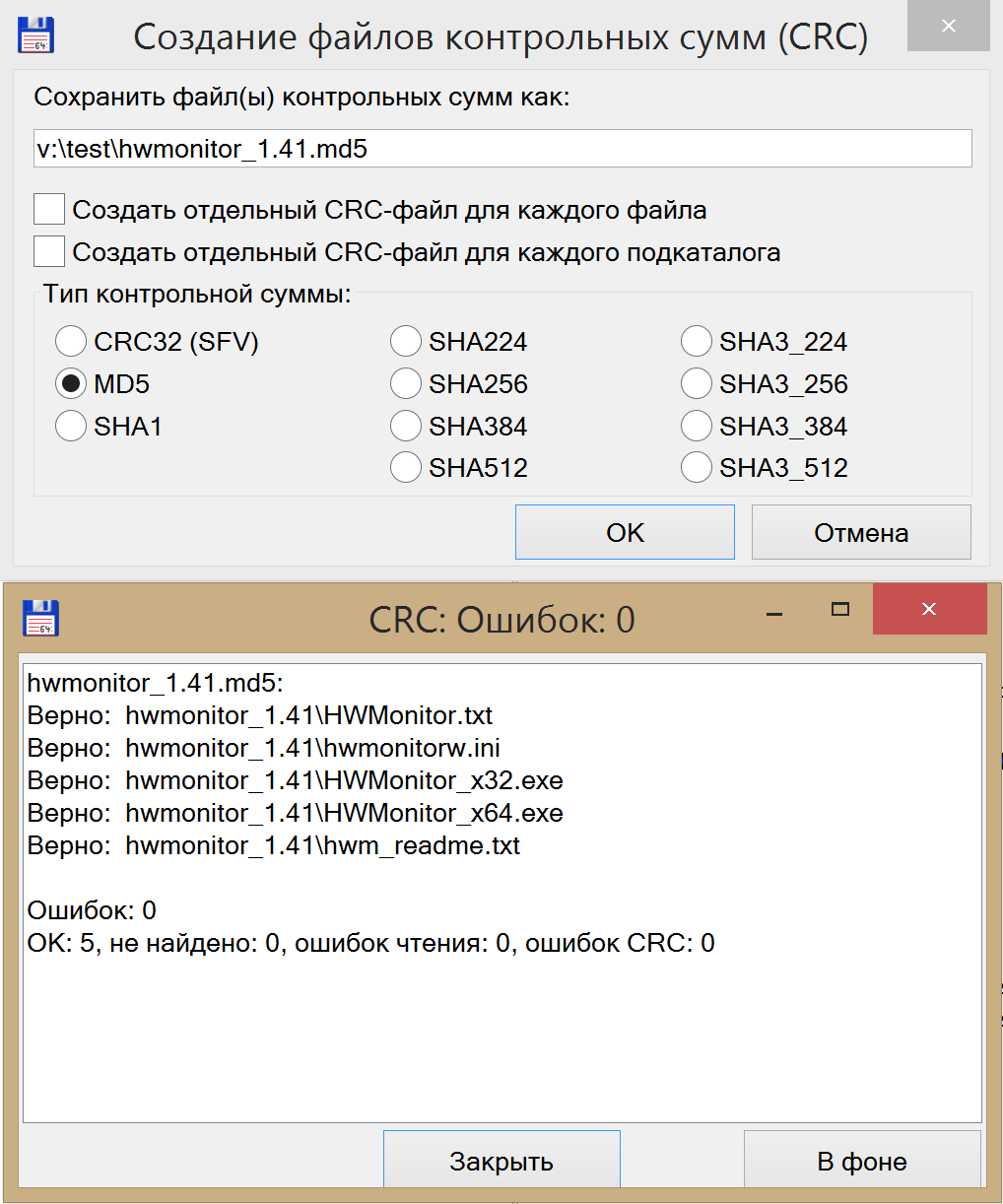Click the hwmonitorw.ini result line
The width and height of the screenshot is (1003, 1204).
(x=264, y=748)
